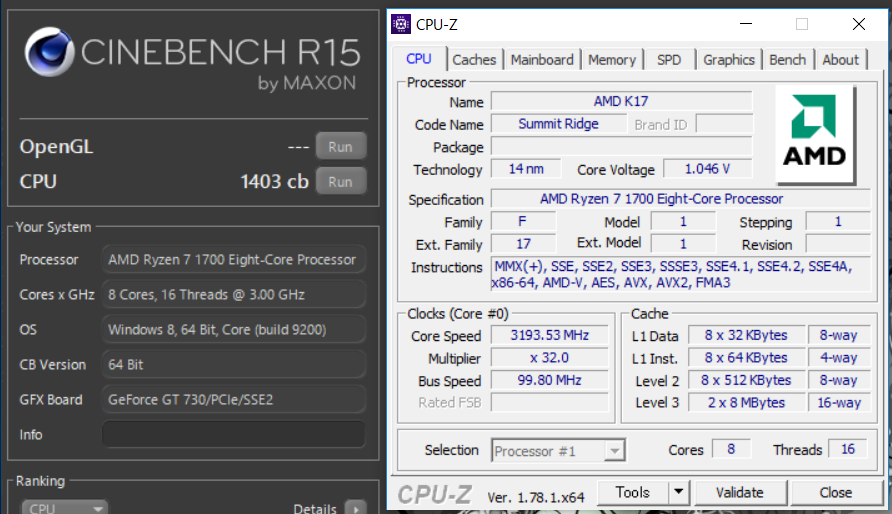Click the CB Version field showing 64 Bit
892x514 pixels.
pyautogui.click(x=234, y=364)
